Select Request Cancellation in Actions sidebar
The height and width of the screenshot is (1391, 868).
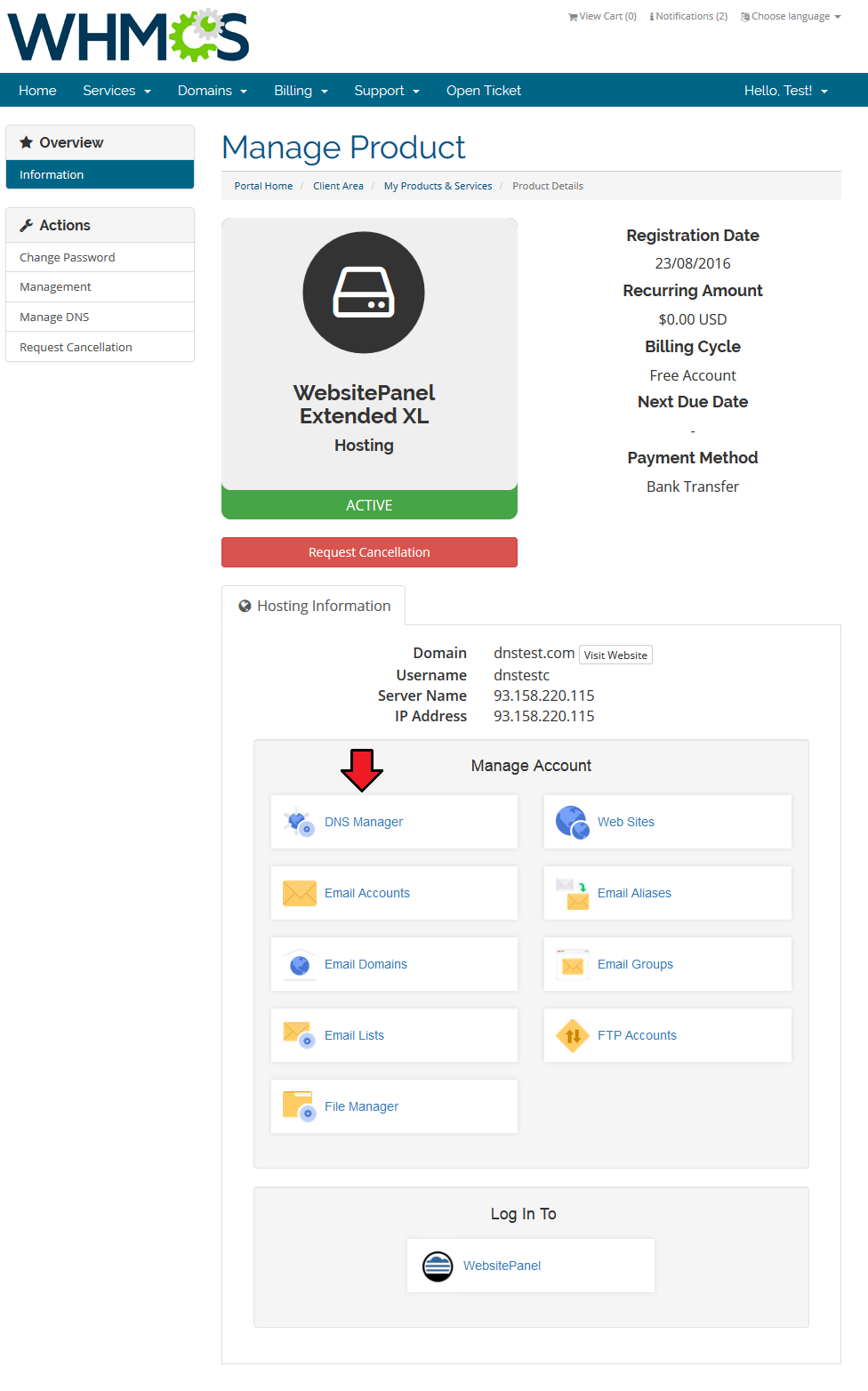[100, 347]
